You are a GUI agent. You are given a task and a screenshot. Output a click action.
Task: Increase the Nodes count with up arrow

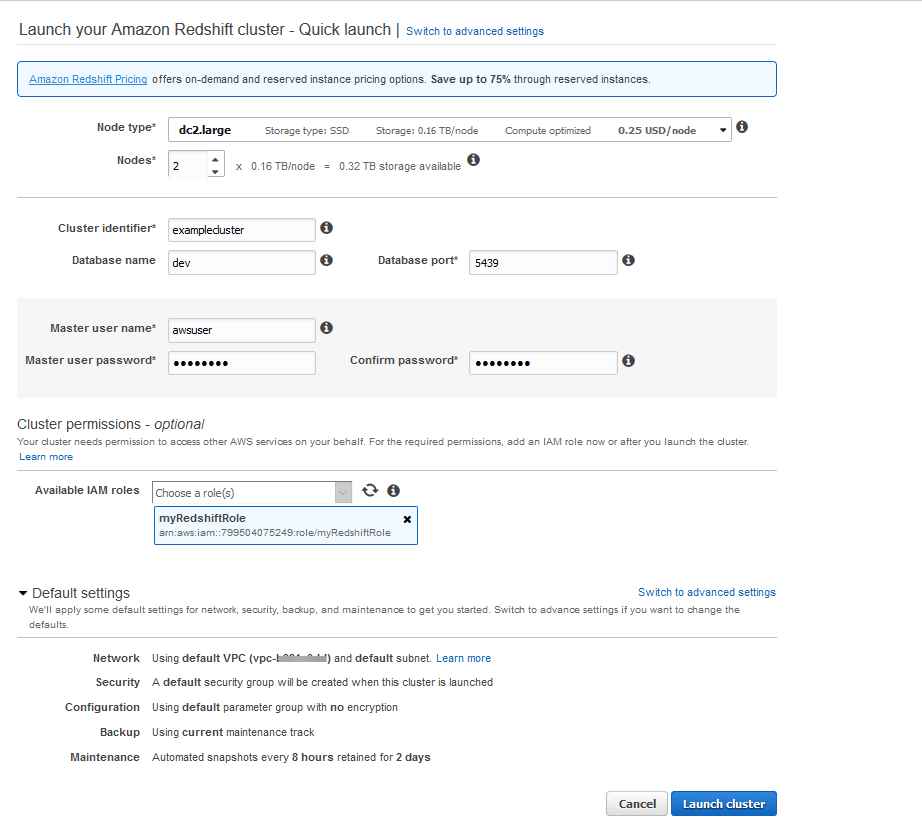click(215, 159)
